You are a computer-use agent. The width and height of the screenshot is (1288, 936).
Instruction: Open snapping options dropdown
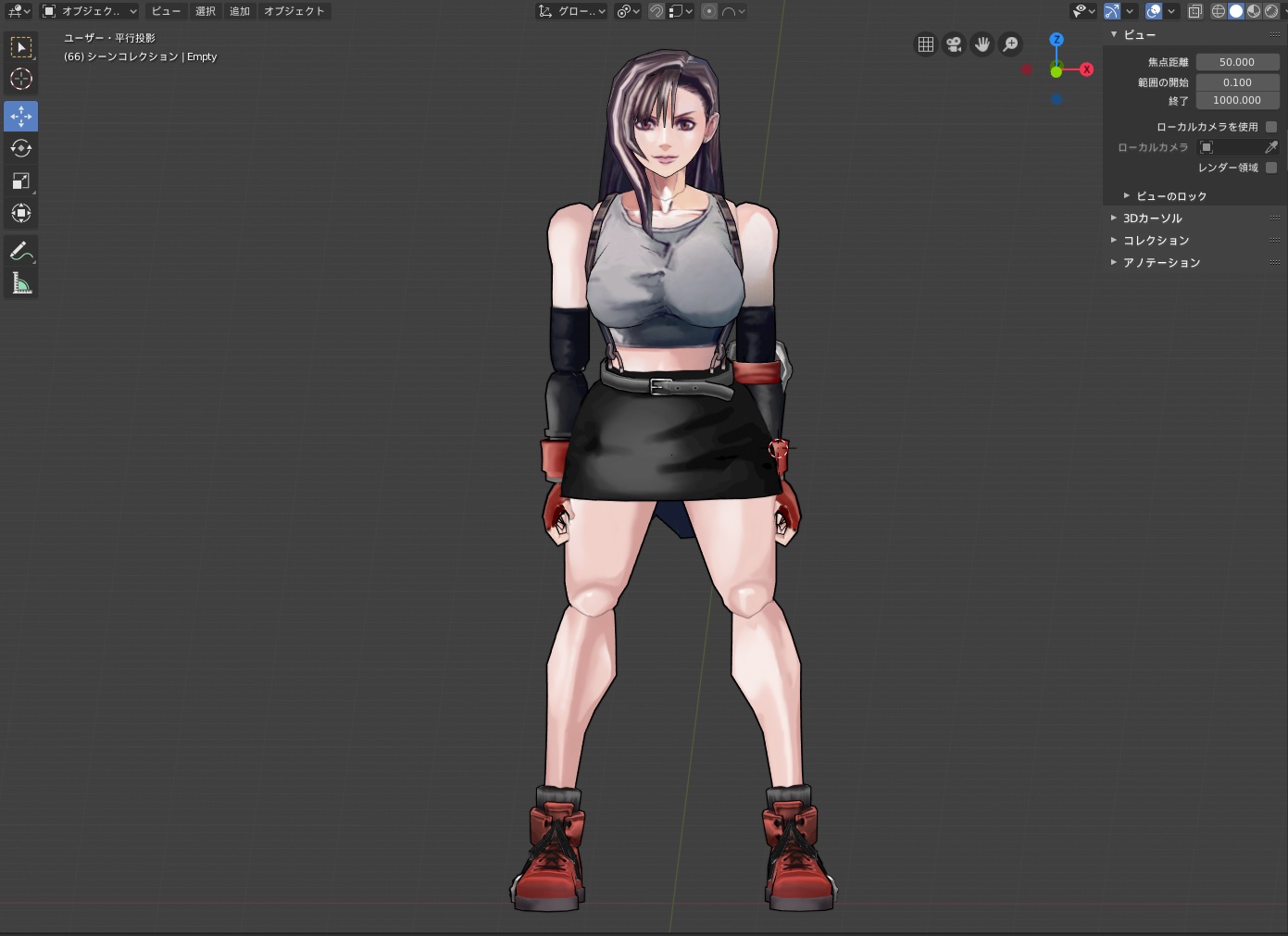(x=681, y=11)
